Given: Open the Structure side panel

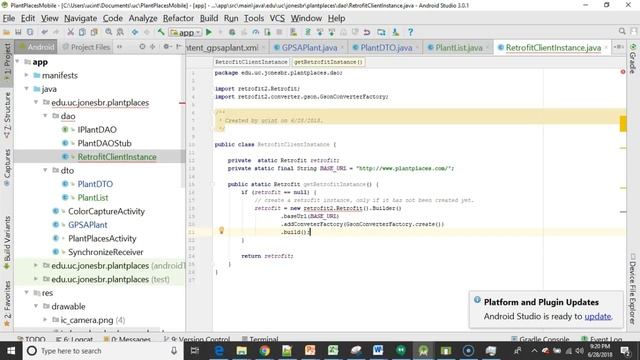Looking at the screenshot, I should coord(7,116).
